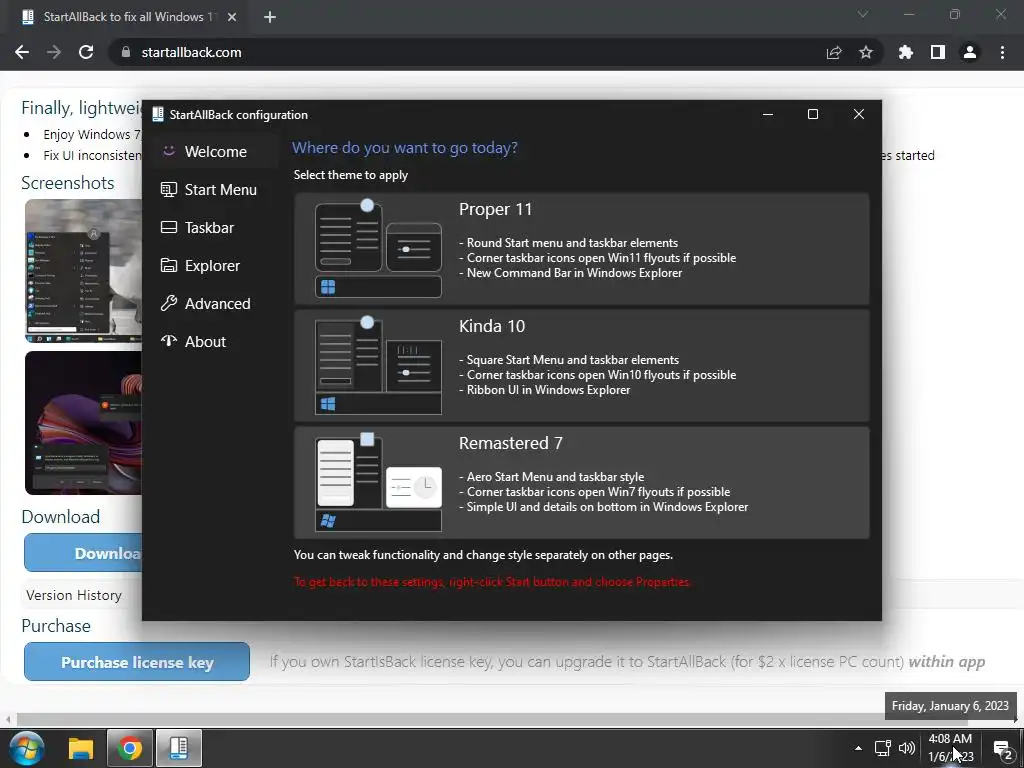1024x768 pixels.
Task: Open Chrome tab search chevron
Action: coord(863,14)
